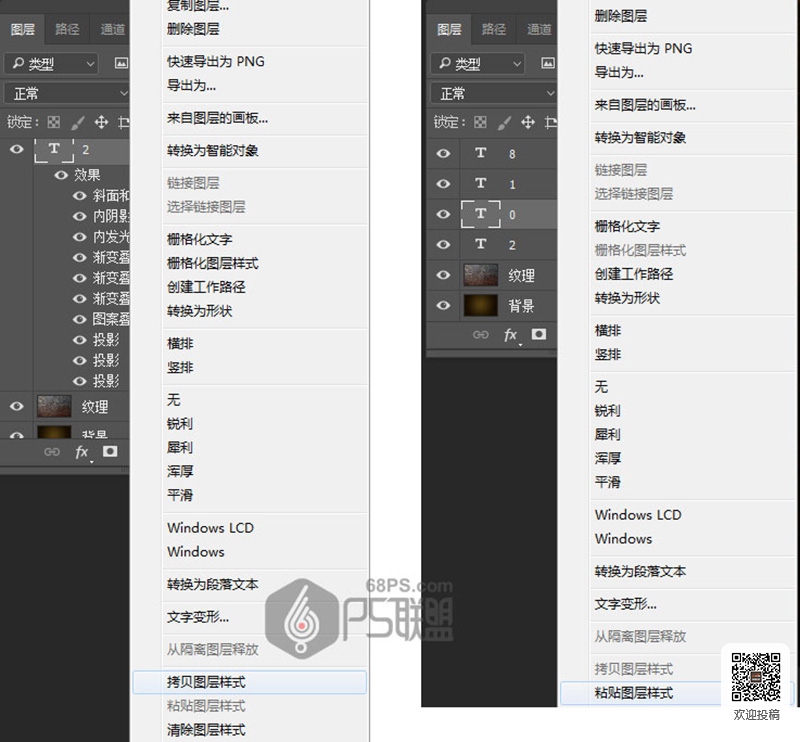Hide the 图案叠加 pattern overlay effect
Screen dimensions: 800x742
(x=80, y=319)
